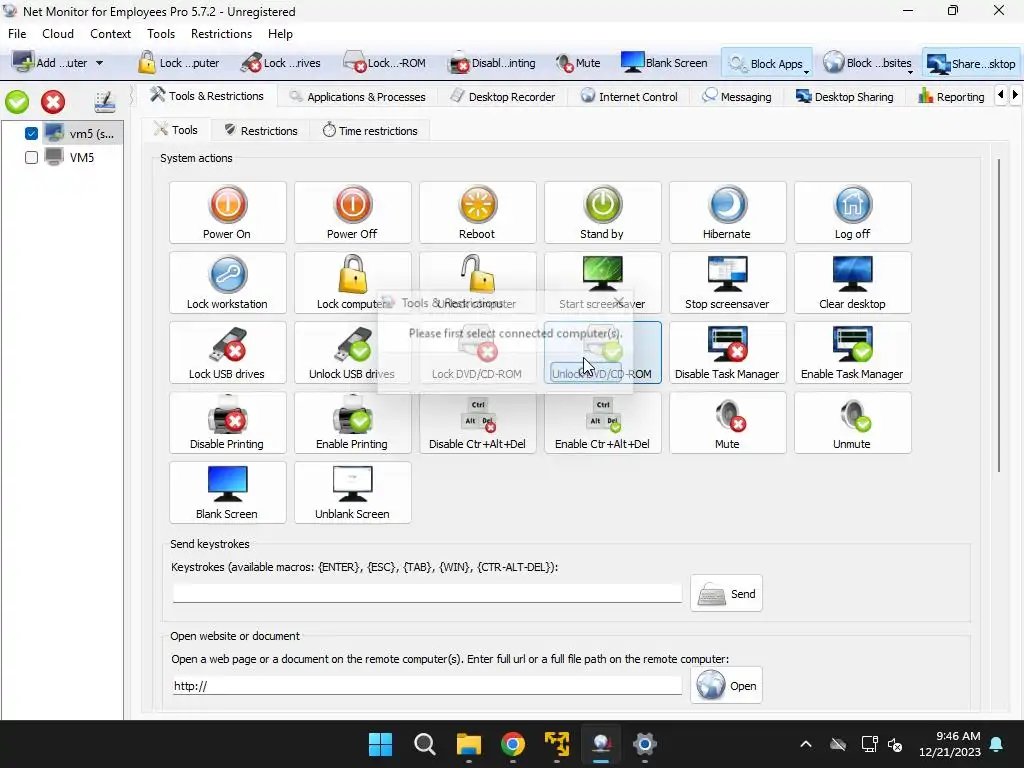Click Enable Printing action
Screen dimensions: 1024x768
point(353,423)
